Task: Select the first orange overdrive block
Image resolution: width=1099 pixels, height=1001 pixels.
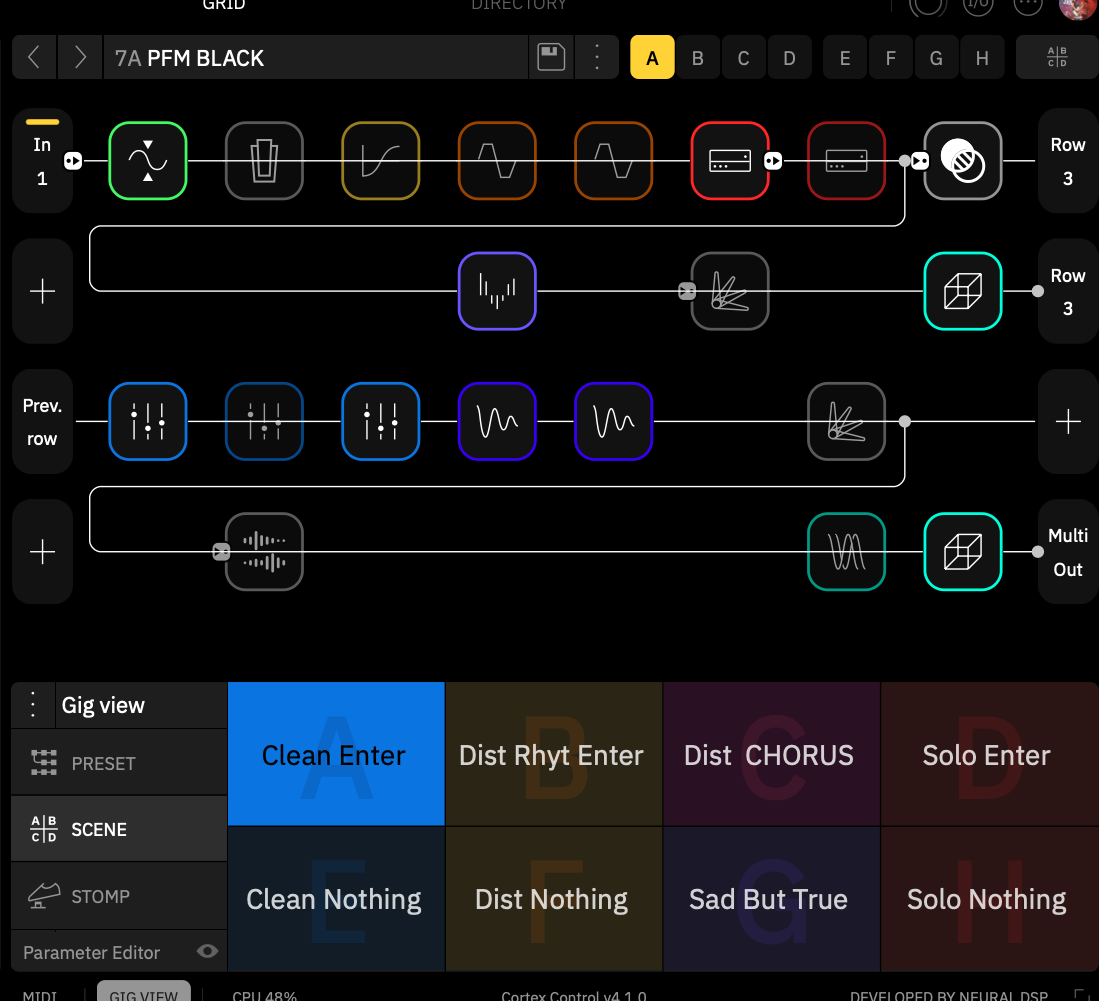Action: pyautogui.click(x=497, y=161)
